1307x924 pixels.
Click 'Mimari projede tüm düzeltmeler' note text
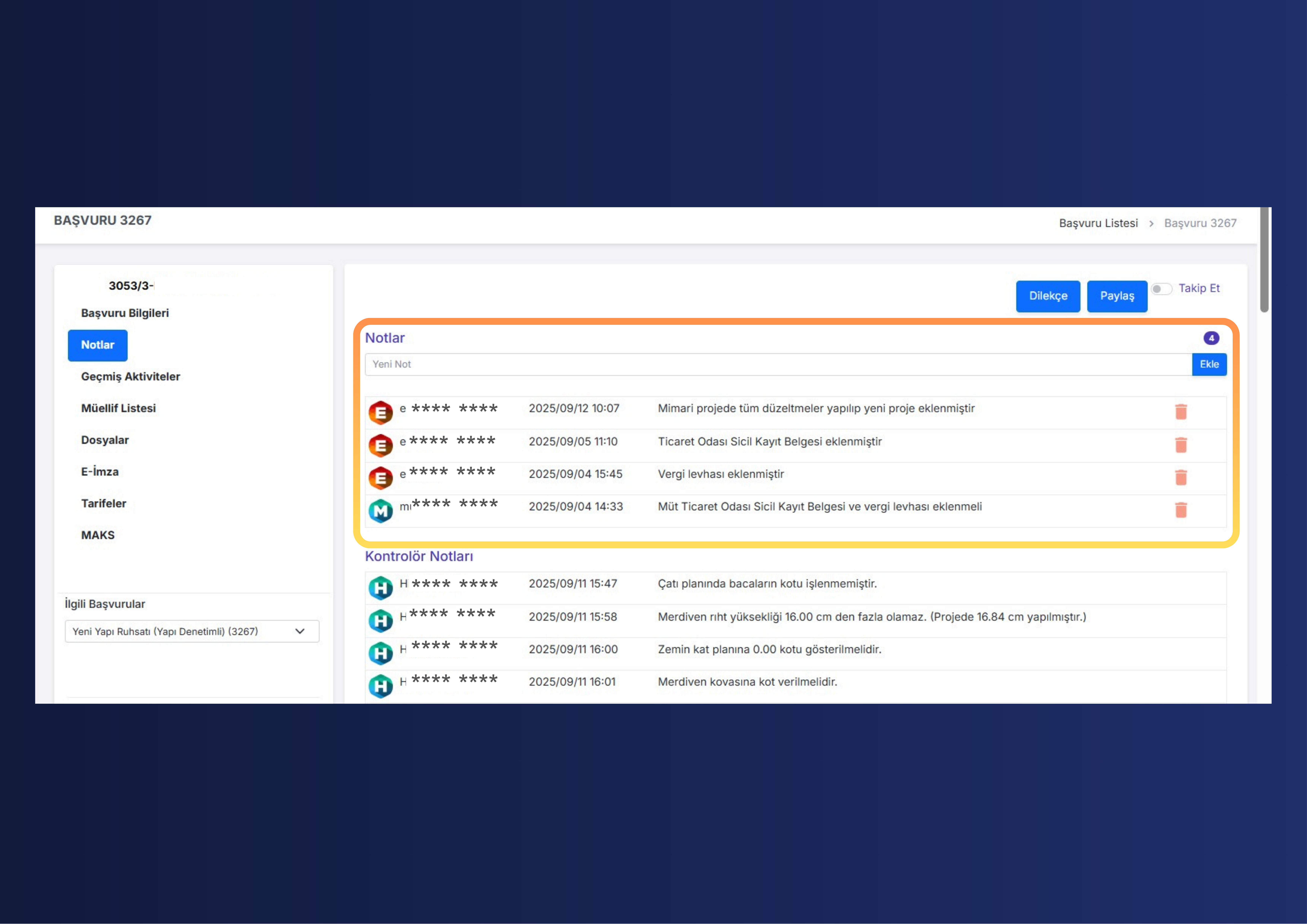(816, 409)
